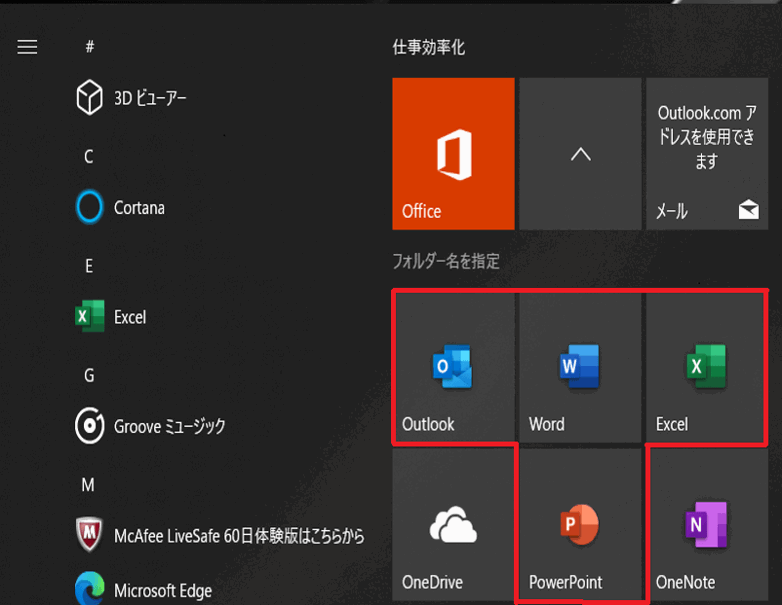782x605 pixels.
Task: Select the E letter header
Action: pyautogui.click(x=89, y=266)
